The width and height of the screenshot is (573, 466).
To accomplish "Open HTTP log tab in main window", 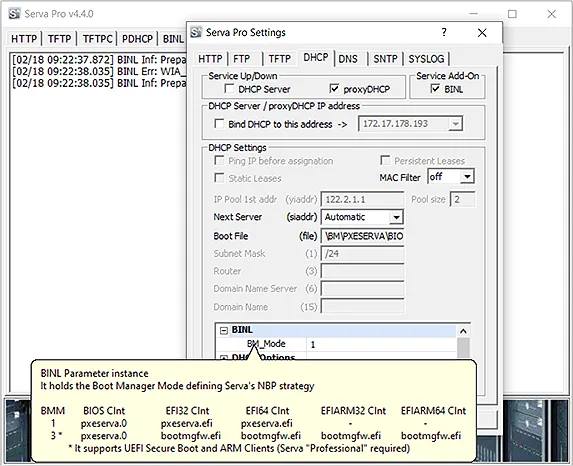I will pyautogui.click(x=24, y=38).
